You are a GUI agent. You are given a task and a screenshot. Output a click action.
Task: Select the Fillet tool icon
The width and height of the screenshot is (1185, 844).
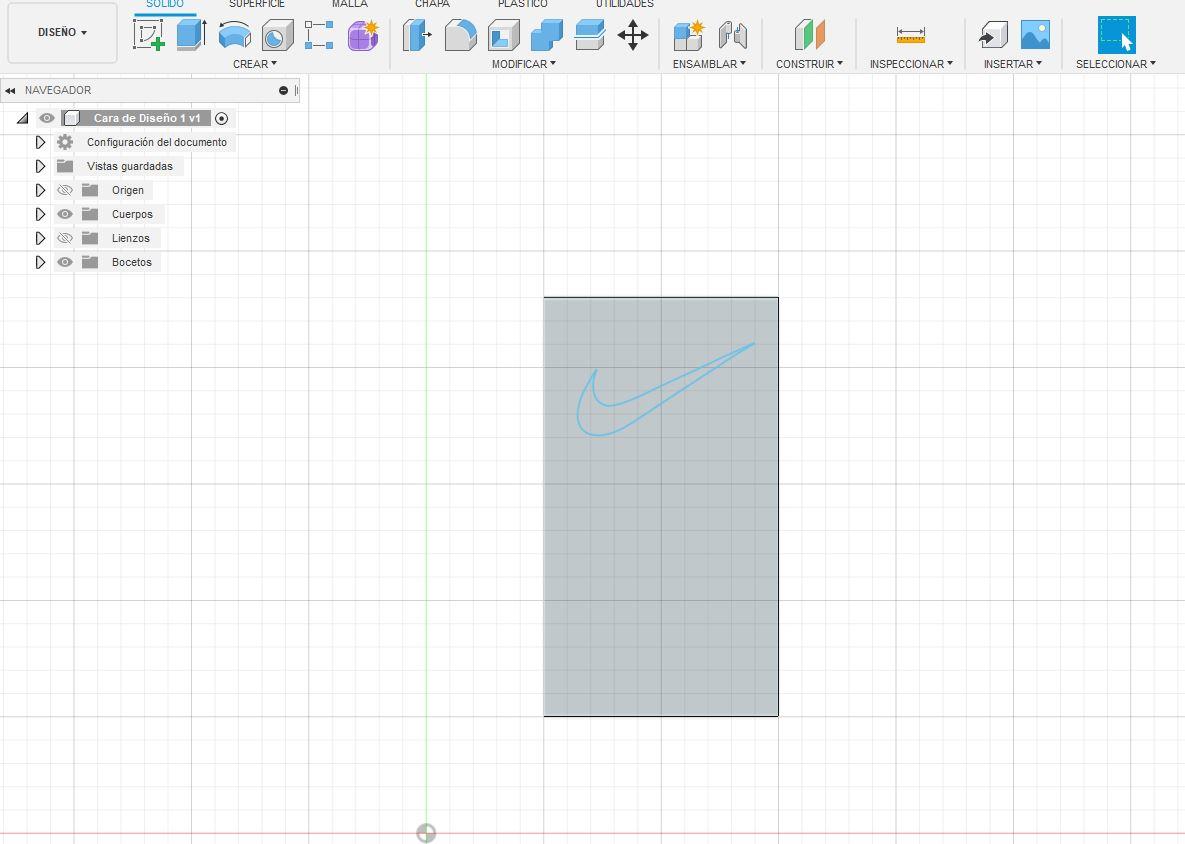tap(460, 35)
